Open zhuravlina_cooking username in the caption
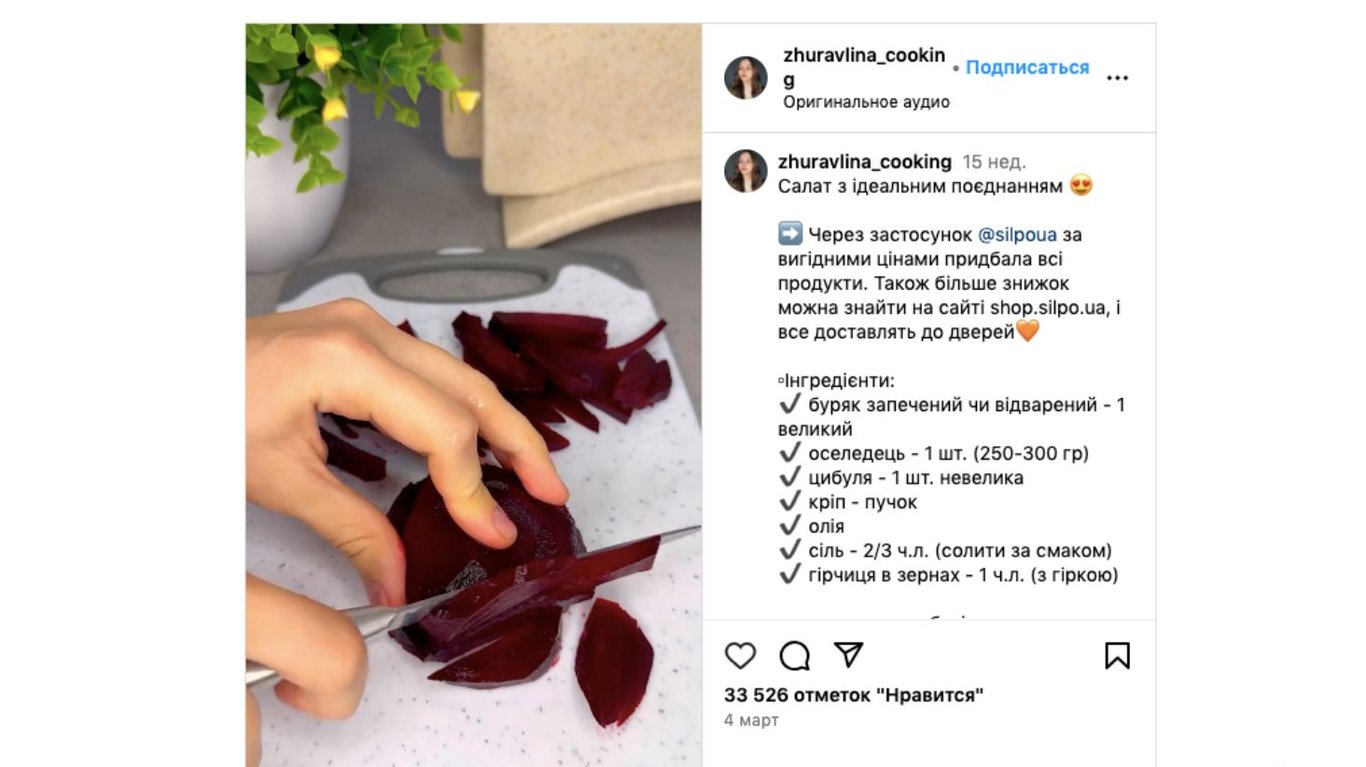 pyautogui.click(x=865, y=162)
